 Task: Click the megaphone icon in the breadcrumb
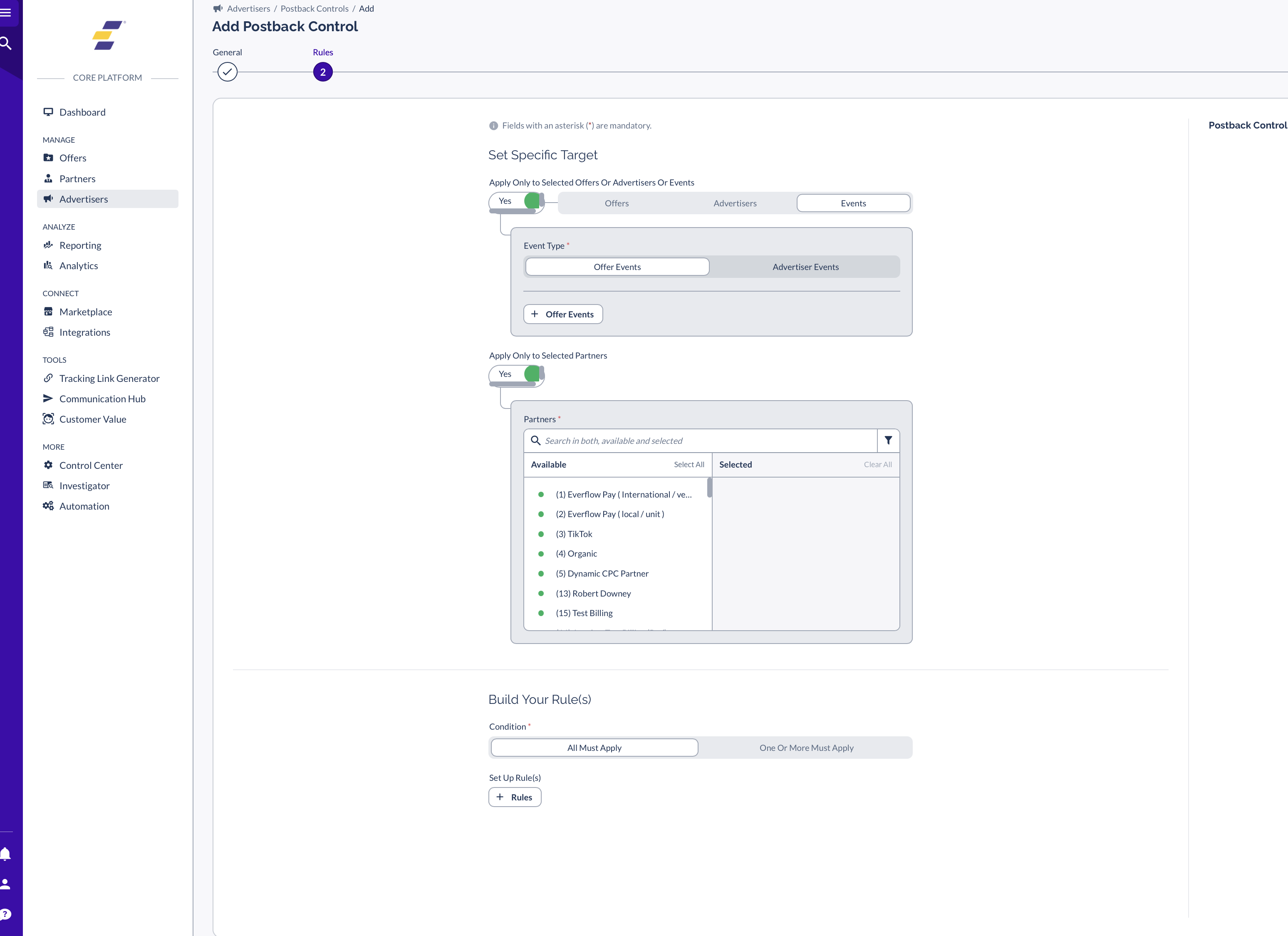point(218,8)
